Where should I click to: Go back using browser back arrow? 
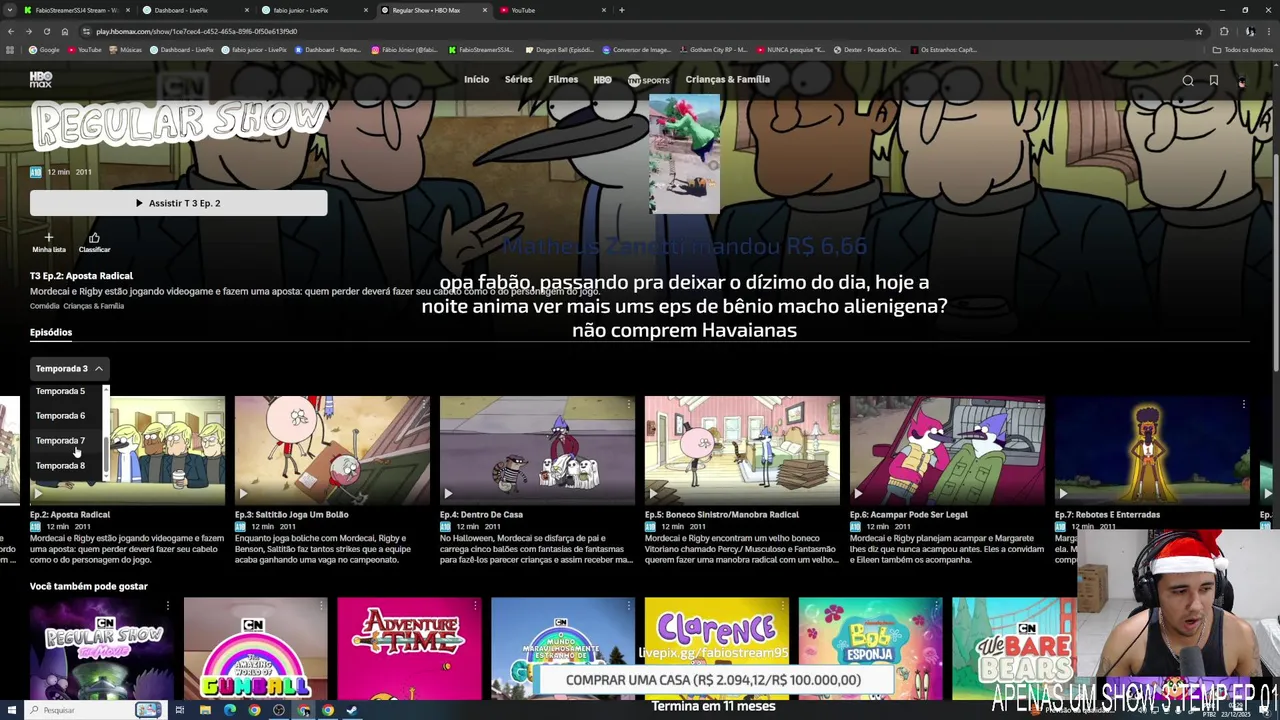coord(10,31)
